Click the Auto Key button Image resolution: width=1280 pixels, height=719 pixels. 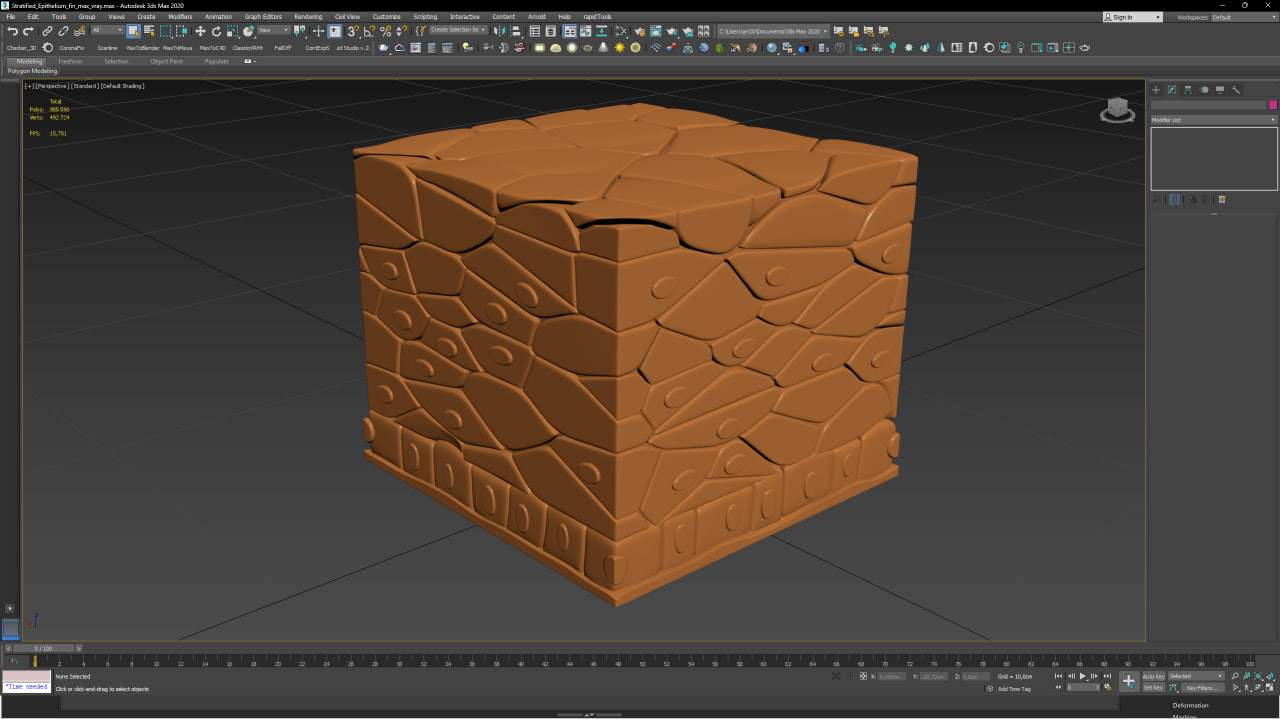pyautogui.click(x=1153, y=676)
